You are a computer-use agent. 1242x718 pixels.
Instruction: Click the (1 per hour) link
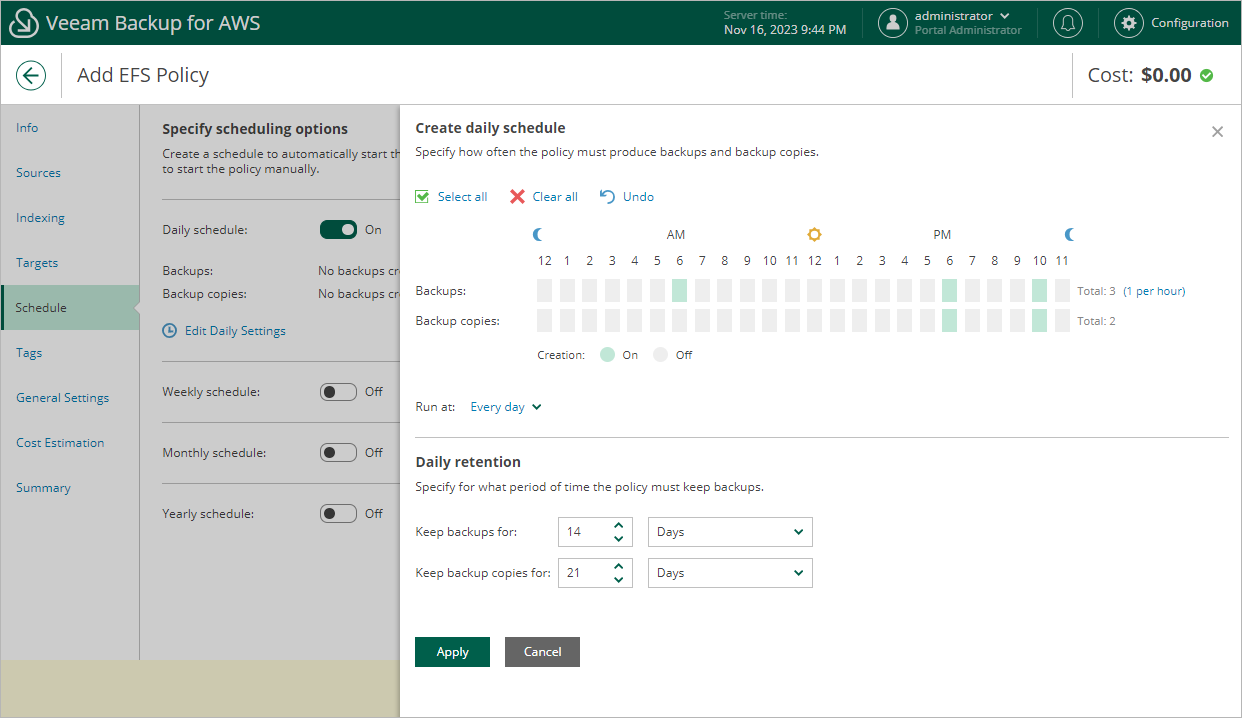[x=1154, y=291]
